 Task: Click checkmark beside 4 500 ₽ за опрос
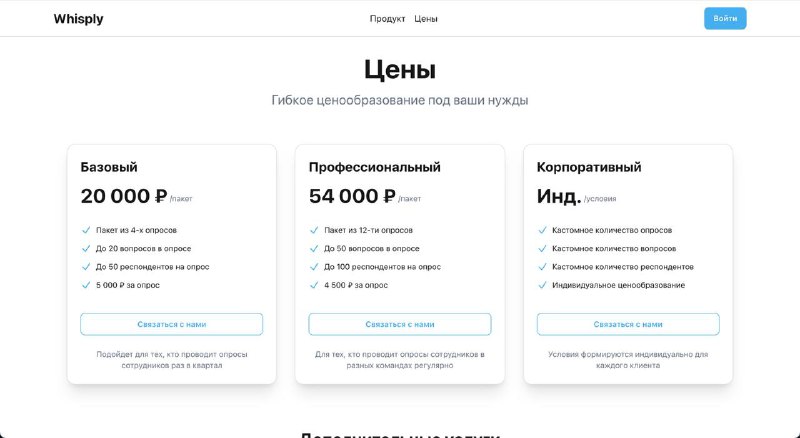pos(314,285)
